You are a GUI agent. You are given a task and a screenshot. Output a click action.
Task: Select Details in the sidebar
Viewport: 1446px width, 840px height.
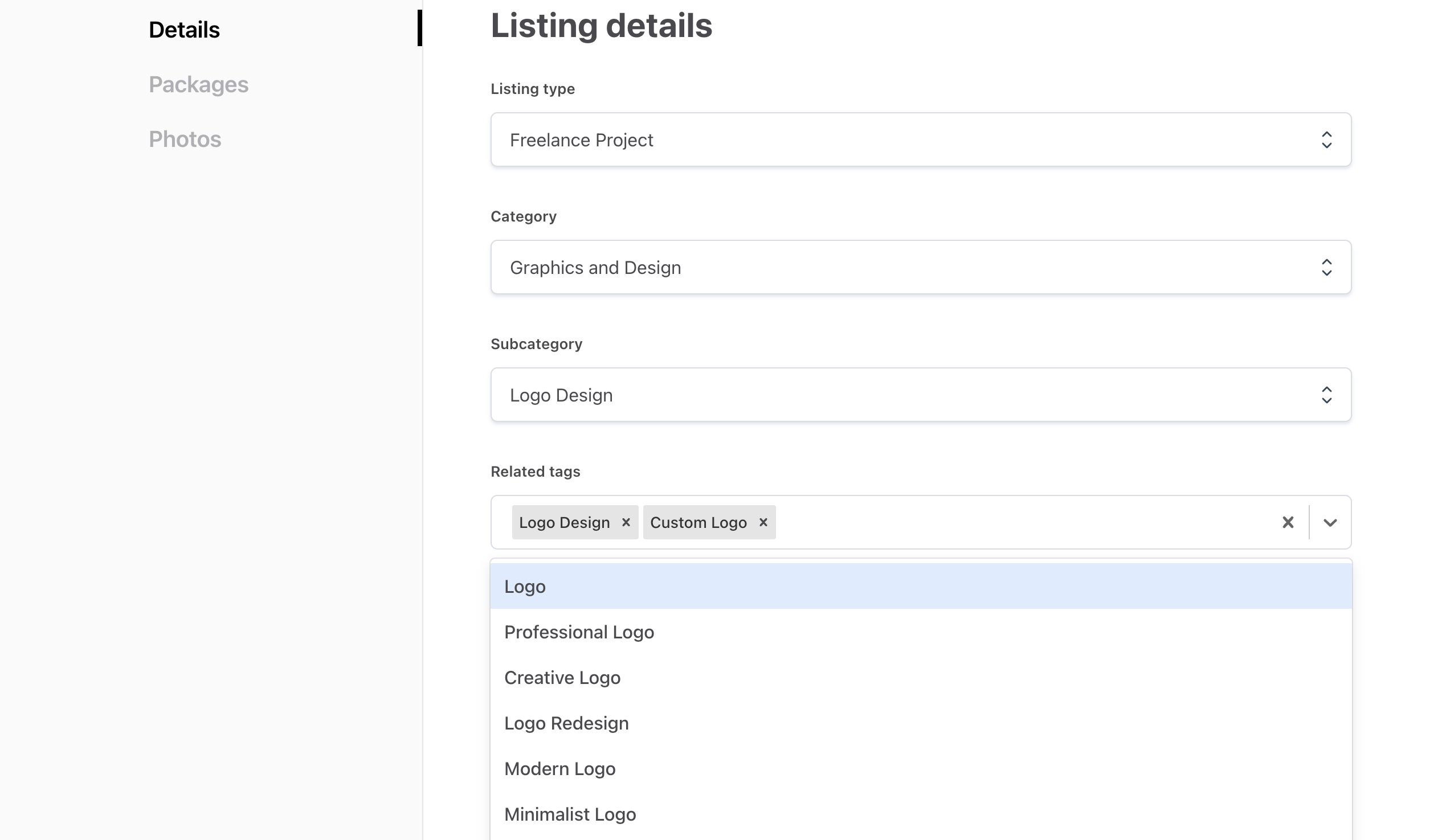(184, 30)
